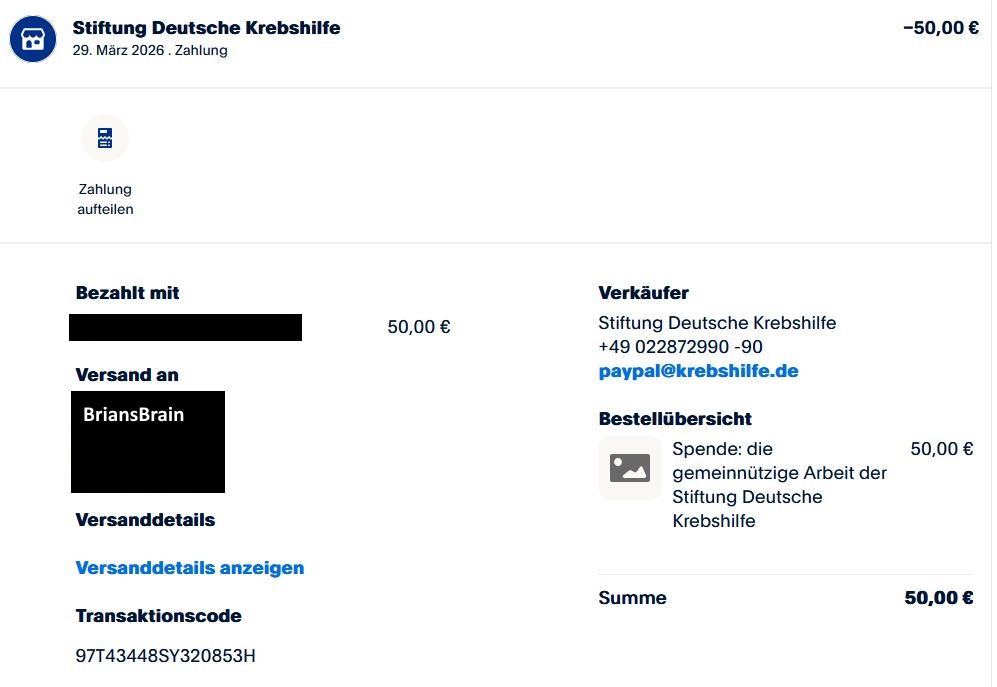This screenshot has width=997, height=687.
Task: Click the item image placeholder icon
Action: 630,467
